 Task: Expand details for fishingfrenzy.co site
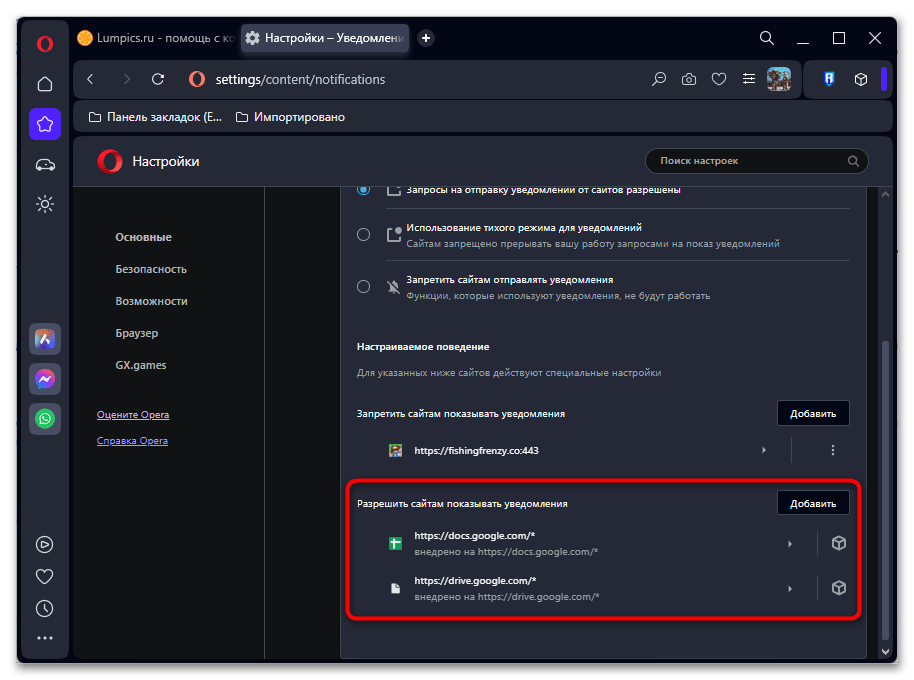(x=764, y=451)
